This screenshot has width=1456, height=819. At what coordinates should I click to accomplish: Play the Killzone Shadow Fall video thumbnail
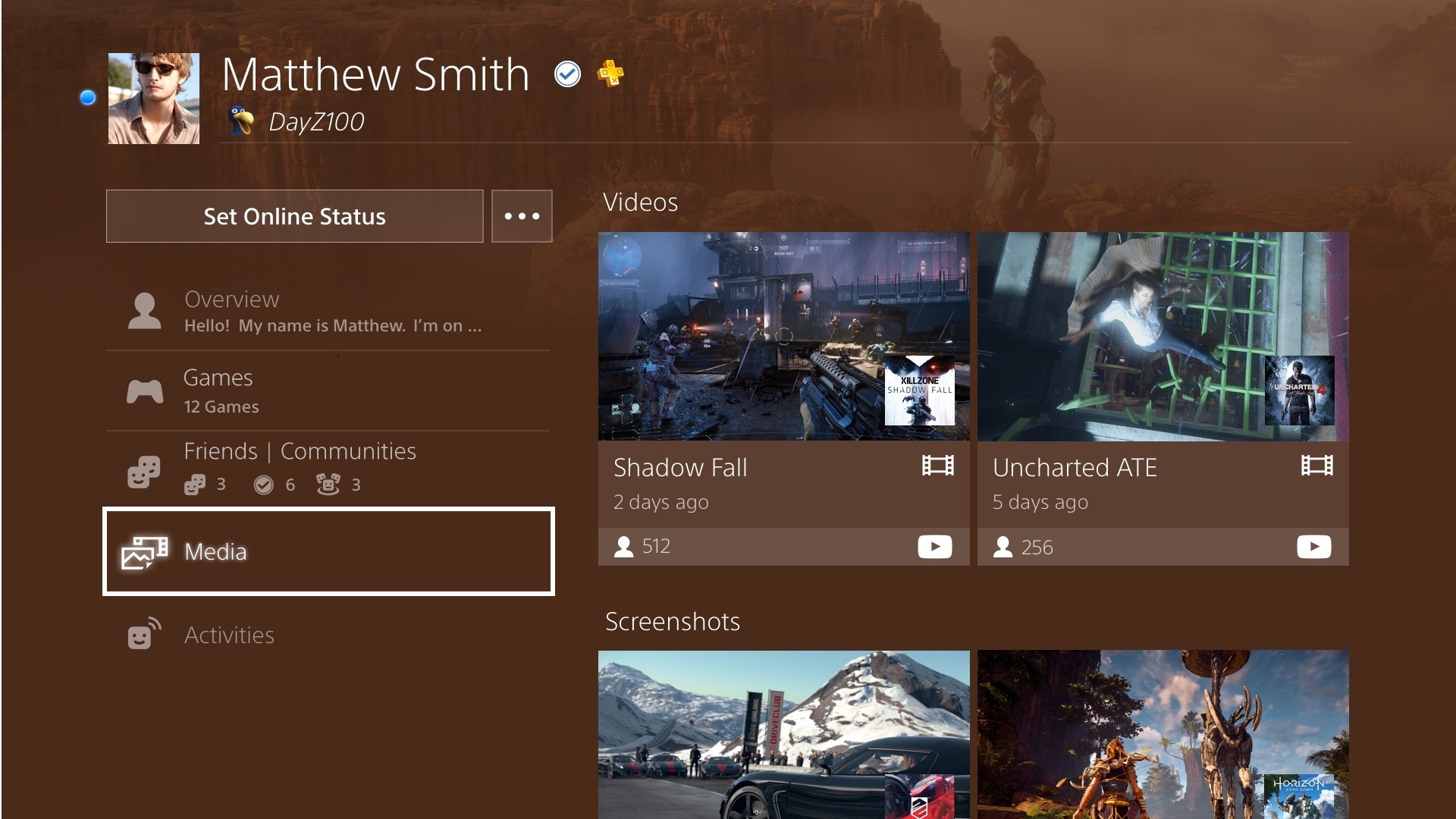point(783,336)
